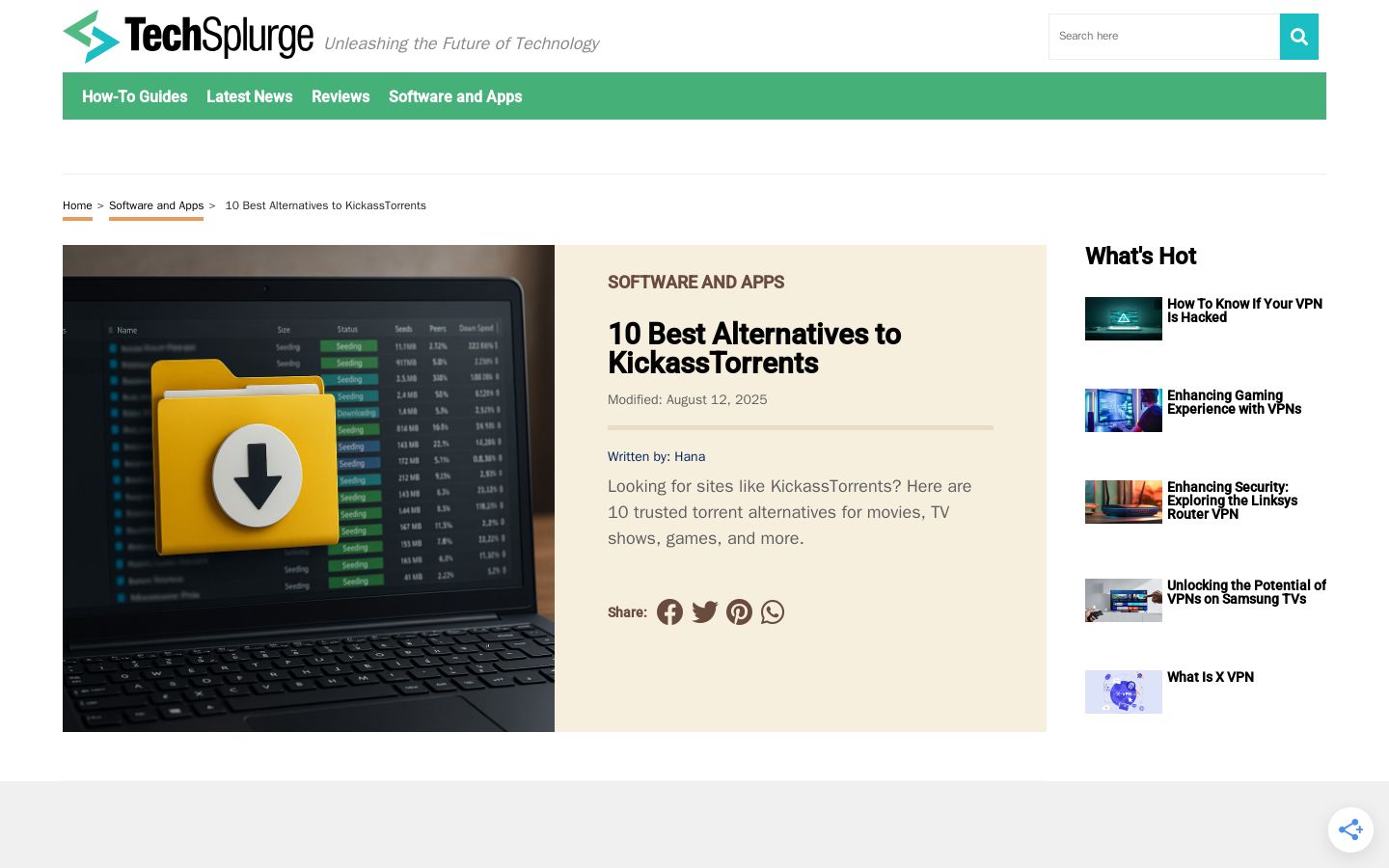The width and height of the screenshot is (1389, 868).
Task: Open Reviews menu item
Action: point(340,96)
